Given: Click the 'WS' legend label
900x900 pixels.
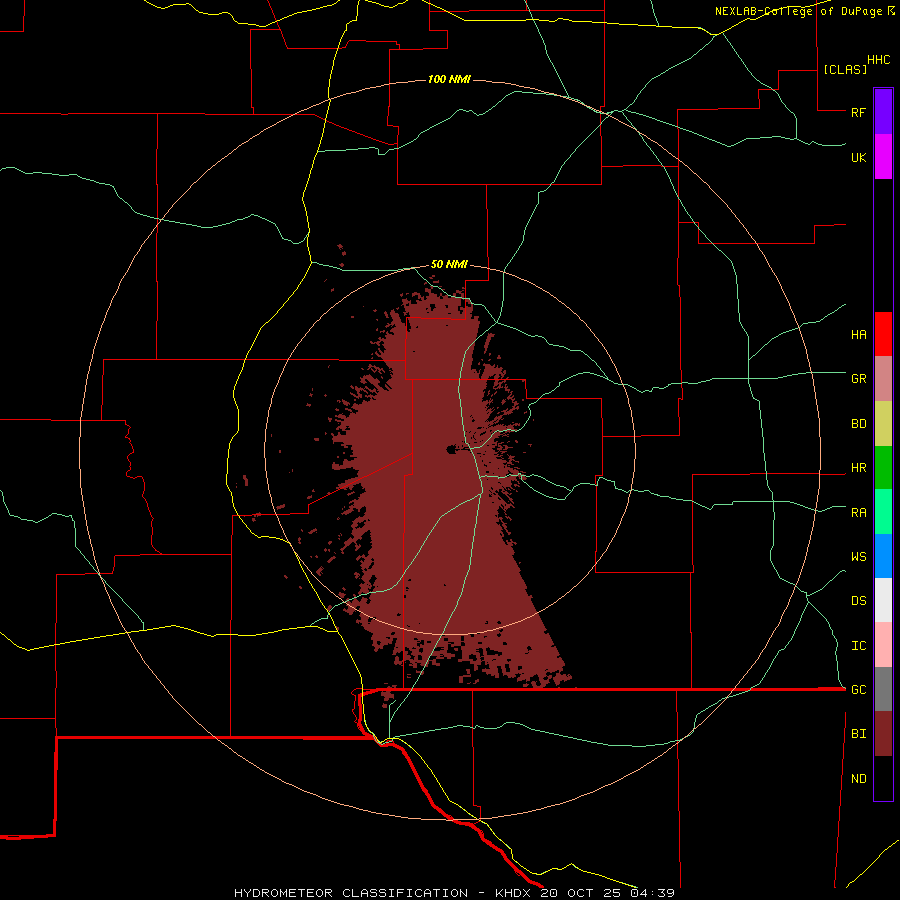Looking at the screenshot, I should [858, 556].
